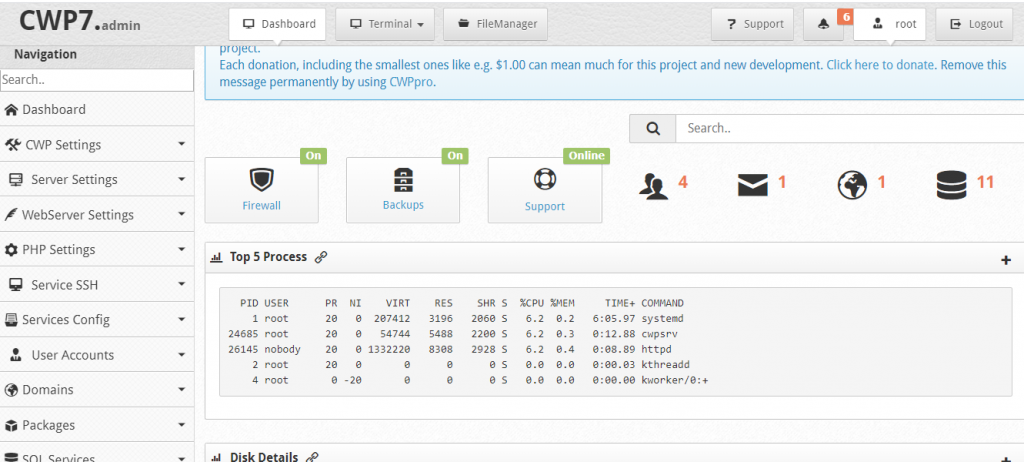
Task: Click the server icon next to Server Settings
Action: pyautogui.click(x=16, y=180)
